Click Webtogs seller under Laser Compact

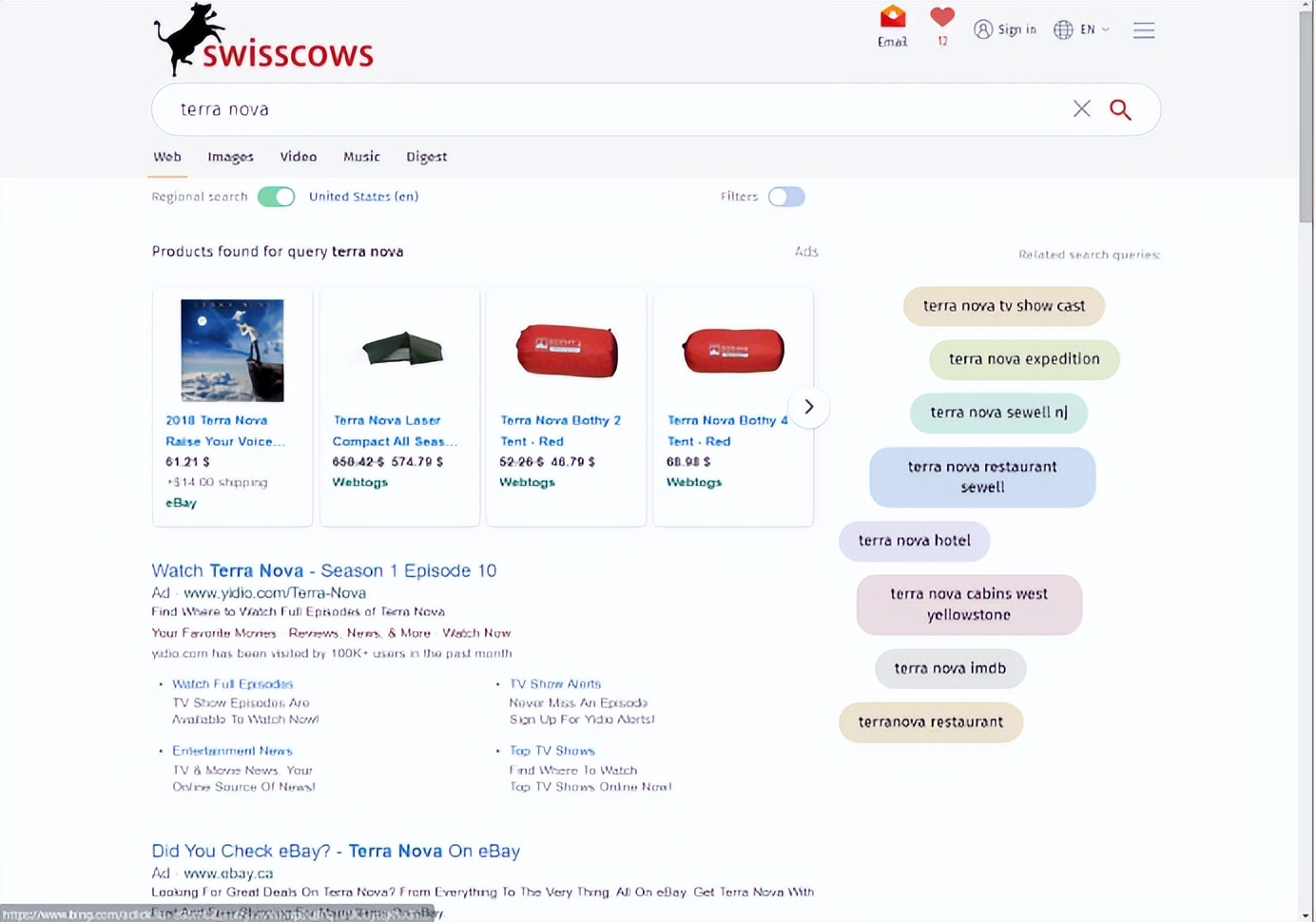coord(360,483)
